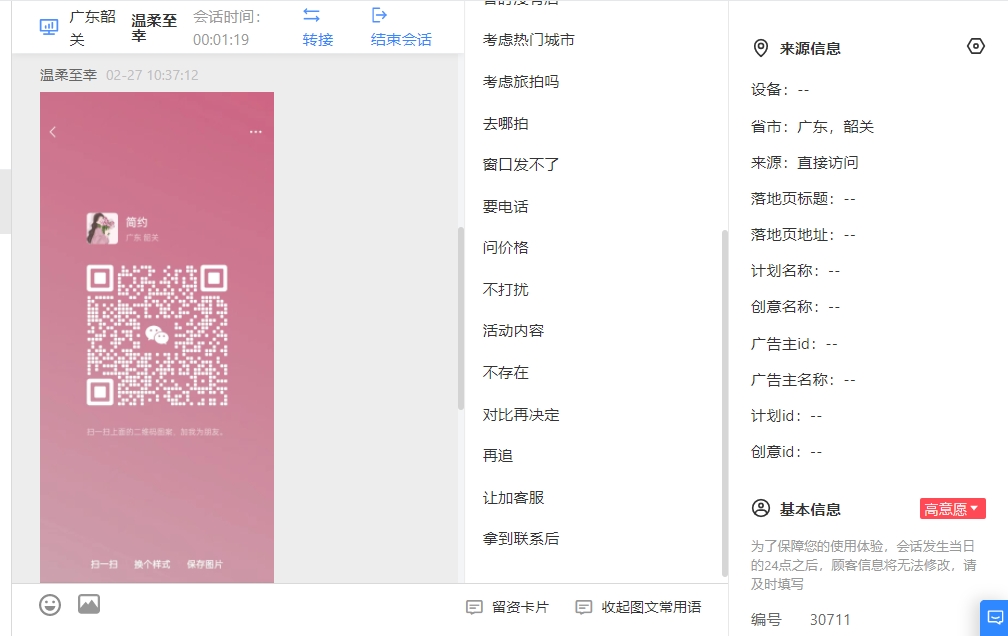
Task: Collapse phrases with 收起图文常用语
Action: (x=638, y=607)
